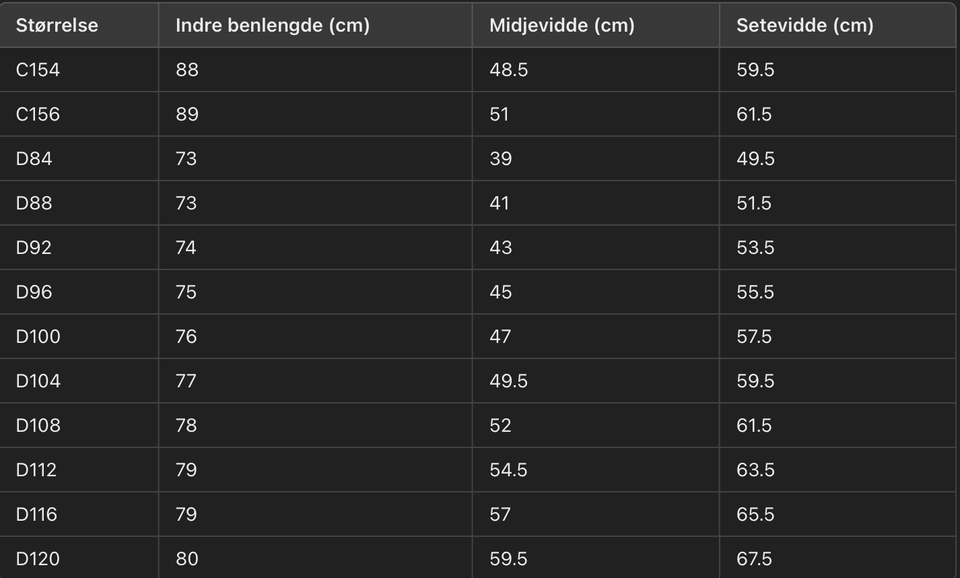This screenshot has width=960, height=578.
Task: Click the D88 row label
Action: tap(34, 203)
